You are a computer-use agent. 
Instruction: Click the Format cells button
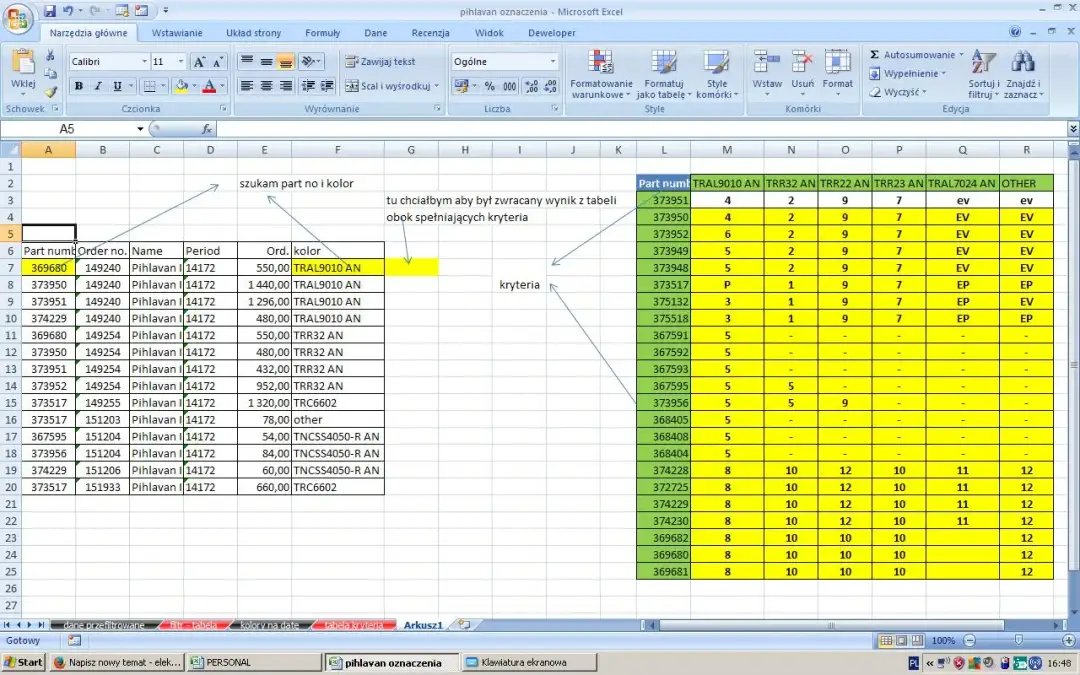click(838, 72)
